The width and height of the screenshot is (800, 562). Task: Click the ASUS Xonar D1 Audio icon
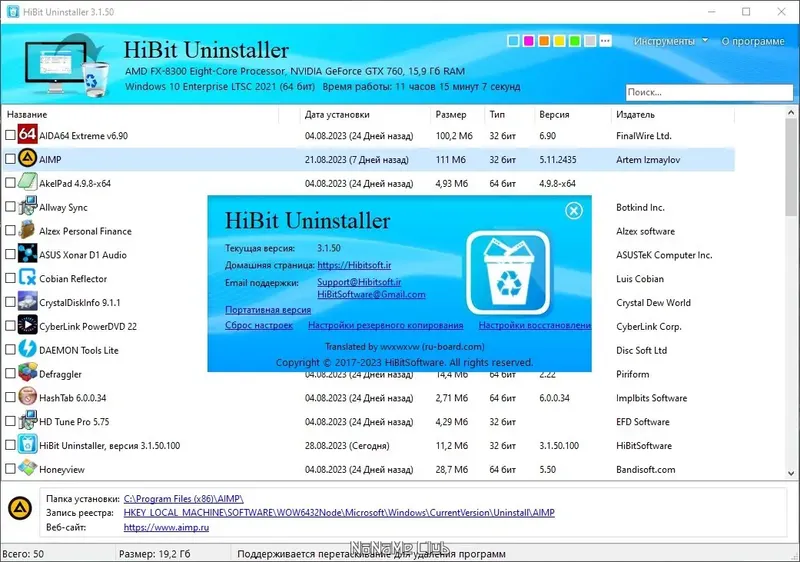click(x=27, y=254)
